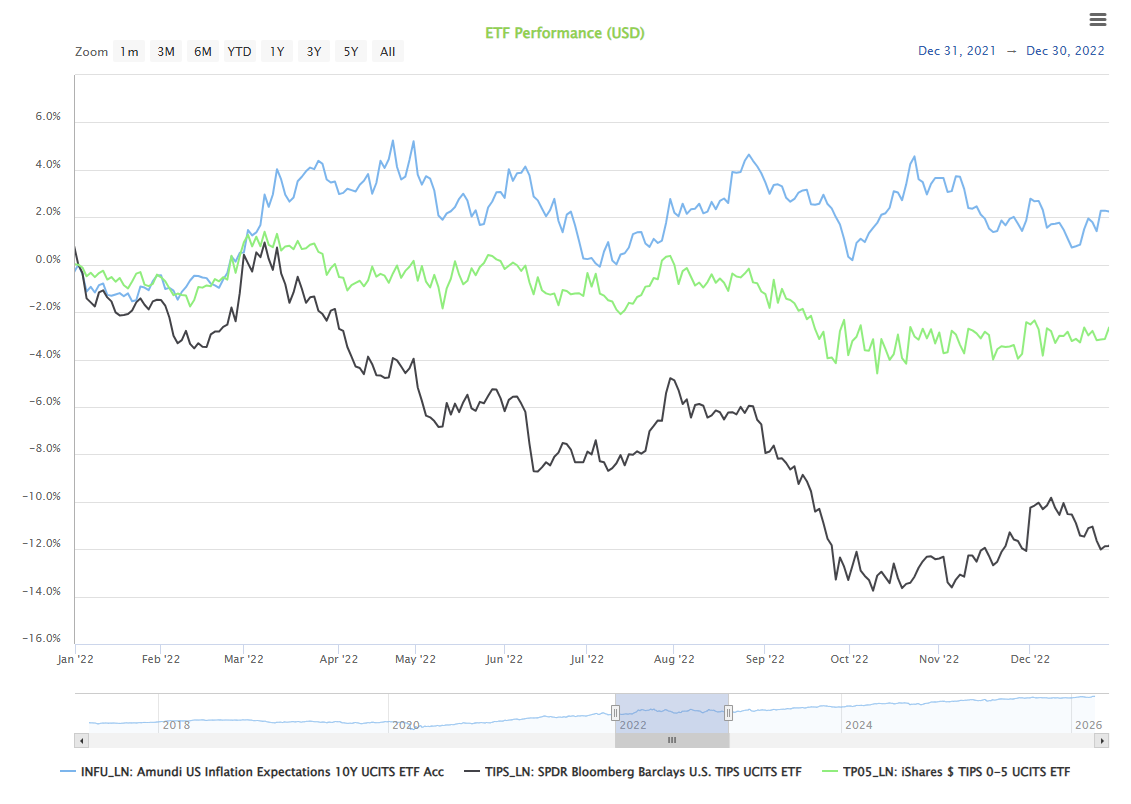This screenshot has width=1131, height=804.
Task: Click the right handle of the timeline range slider
Action: click(729, 712)
